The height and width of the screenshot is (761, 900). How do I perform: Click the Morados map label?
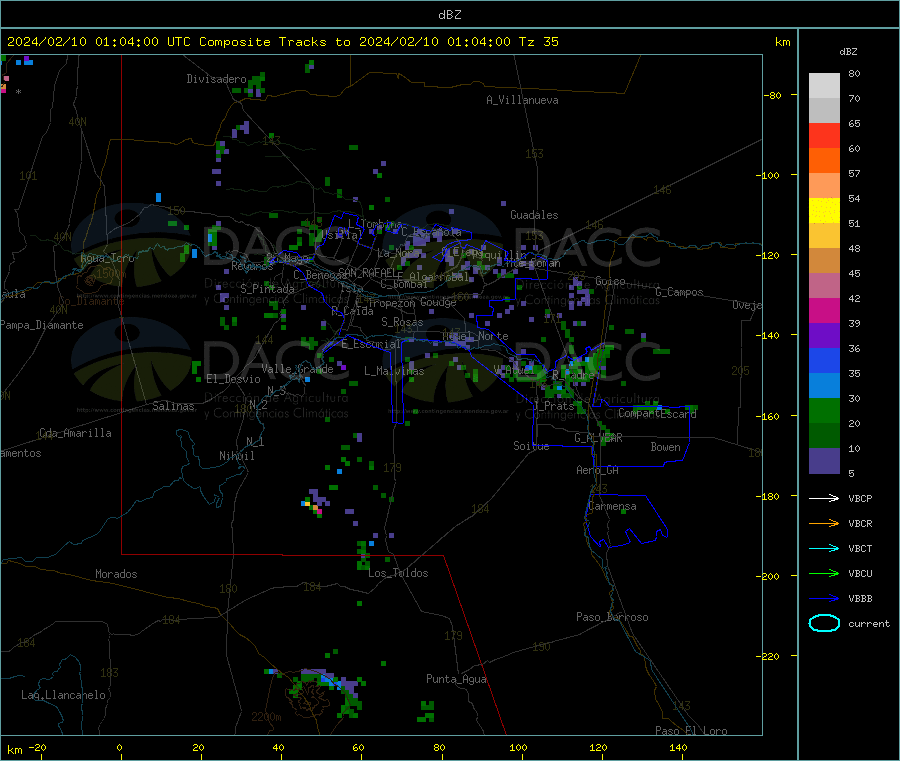[x=116, y=574]
